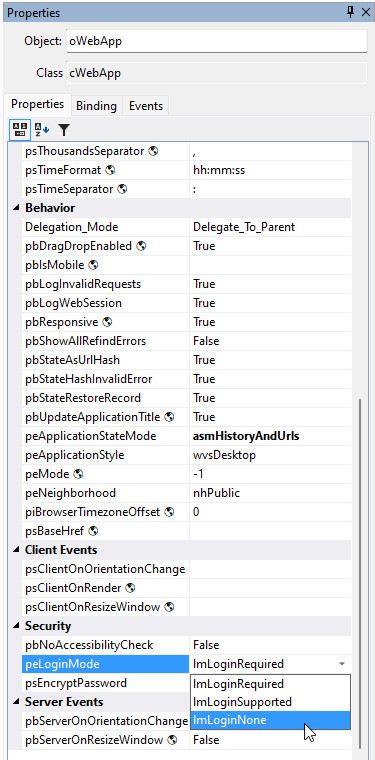Click globe icon beside pbResponsive
This screenshot has height=760, width=375.
point(107,322)
